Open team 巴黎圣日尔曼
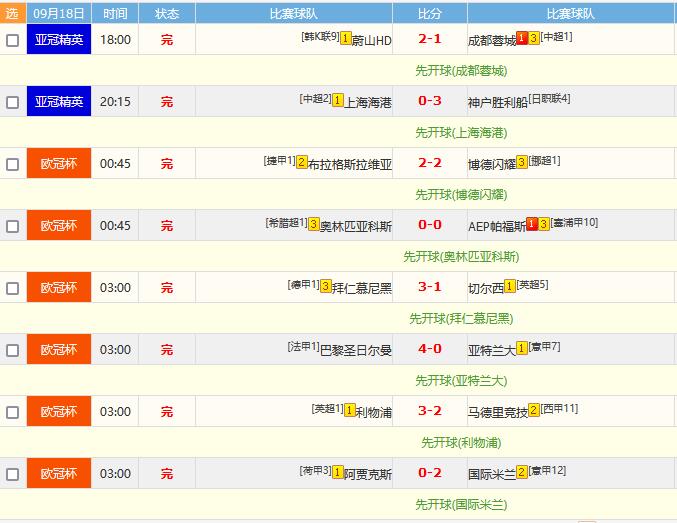Screen dimensions: 677x523 point(356,351)
